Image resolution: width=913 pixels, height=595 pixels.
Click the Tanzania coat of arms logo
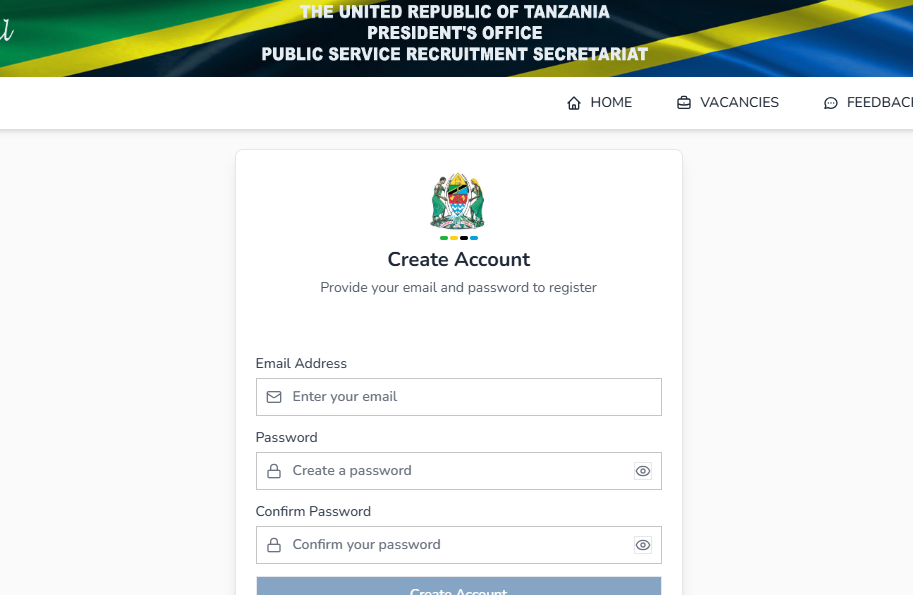coord(458,201)
